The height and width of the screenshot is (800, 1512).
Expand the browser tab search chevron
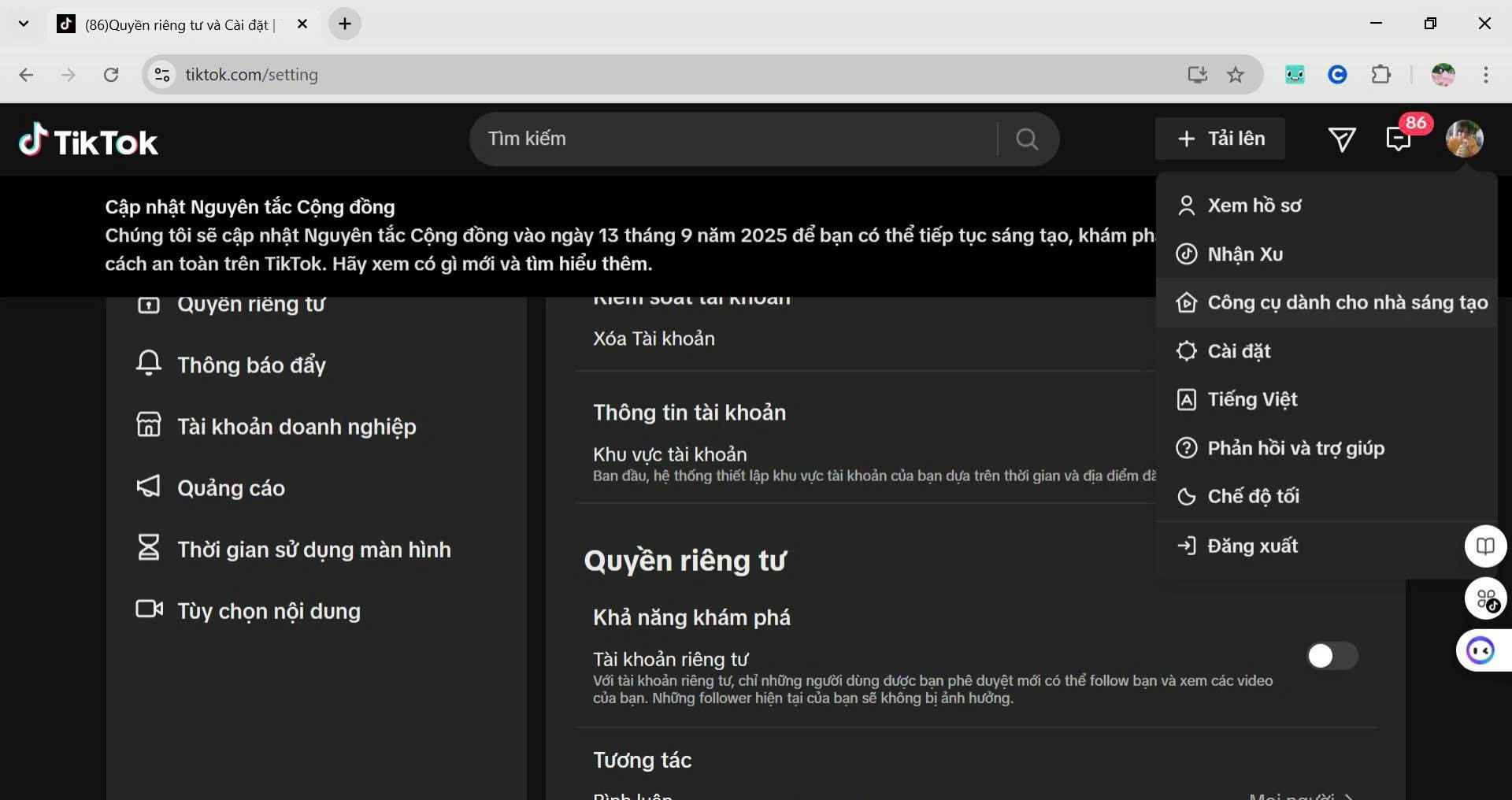23,24
